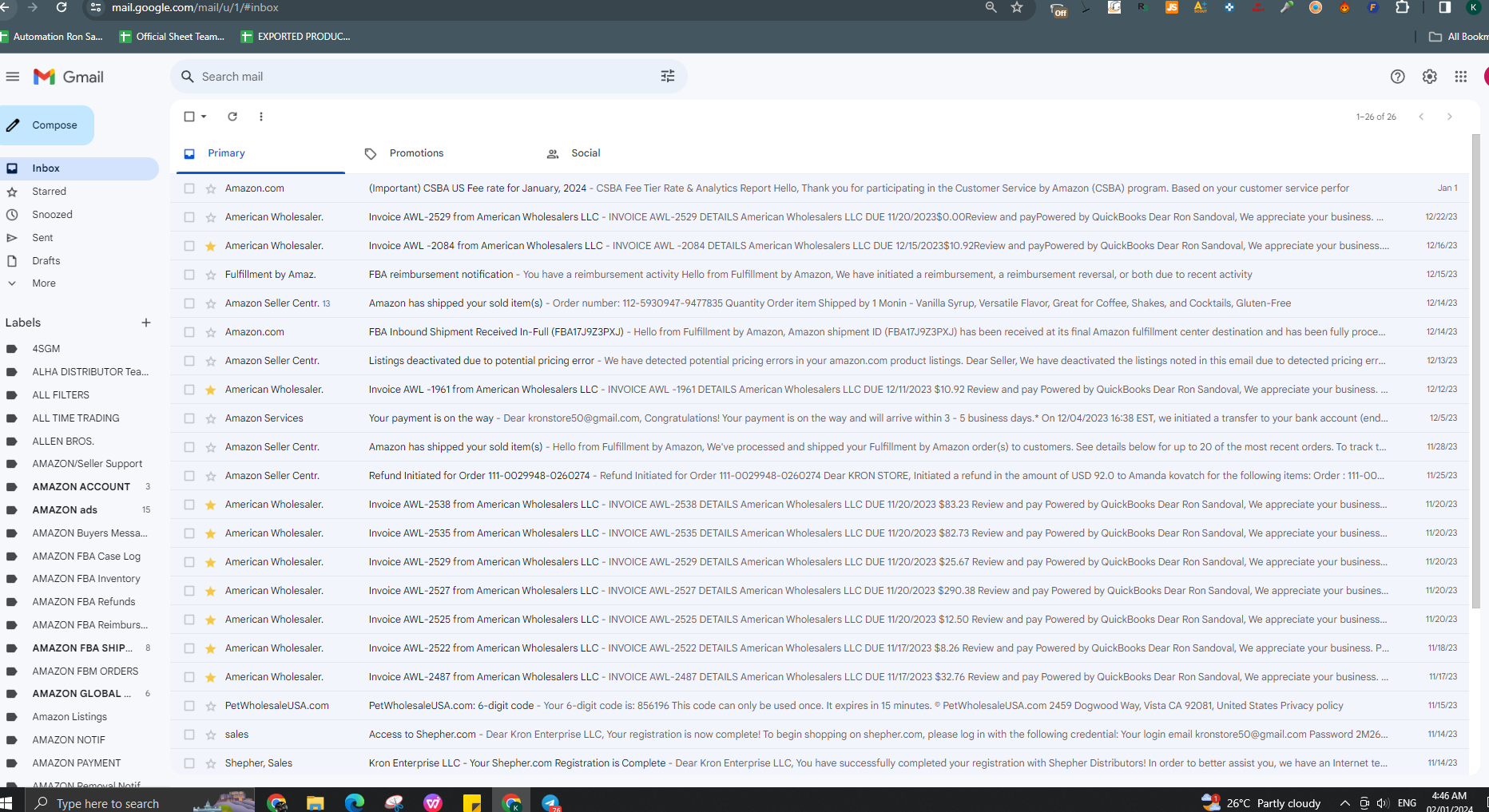The image size is (1489, 812).
Task: Open the browser zoom magnifier icon in address bar
Action: [991, 7]
